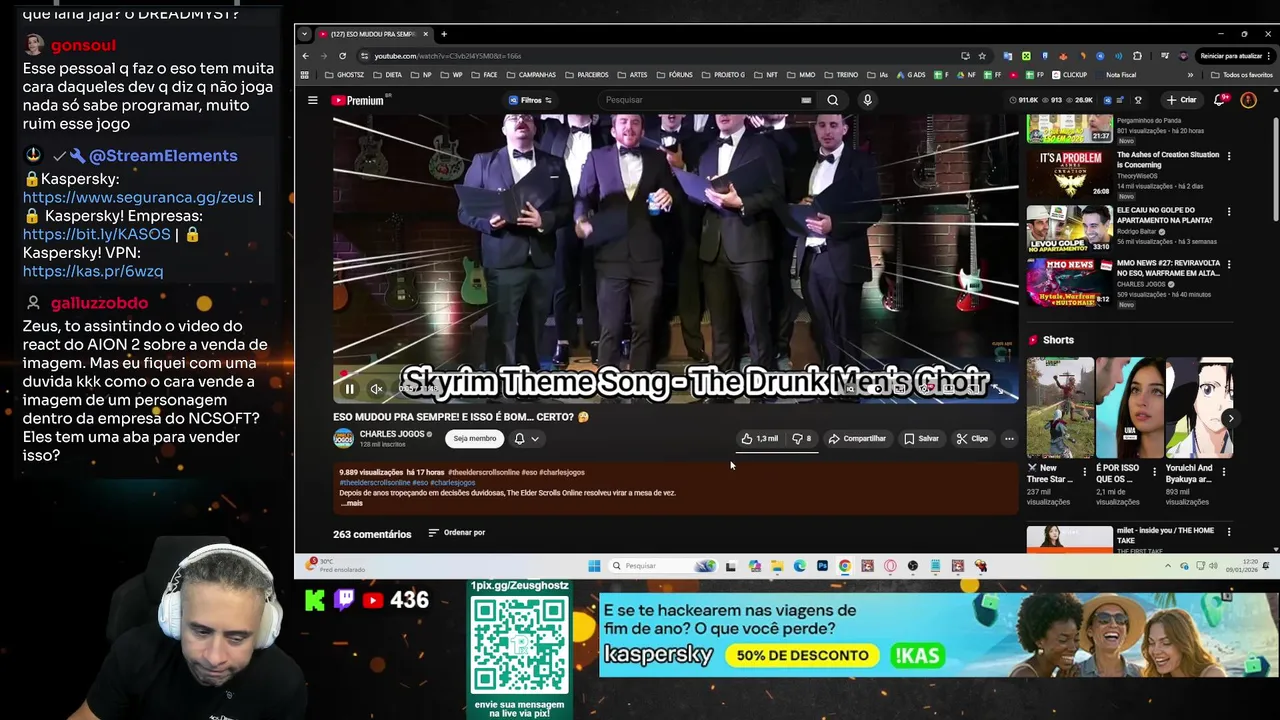The image size is (1280, 720).
Task: Start voice search with the microphone icon
Action: [867, 100]
